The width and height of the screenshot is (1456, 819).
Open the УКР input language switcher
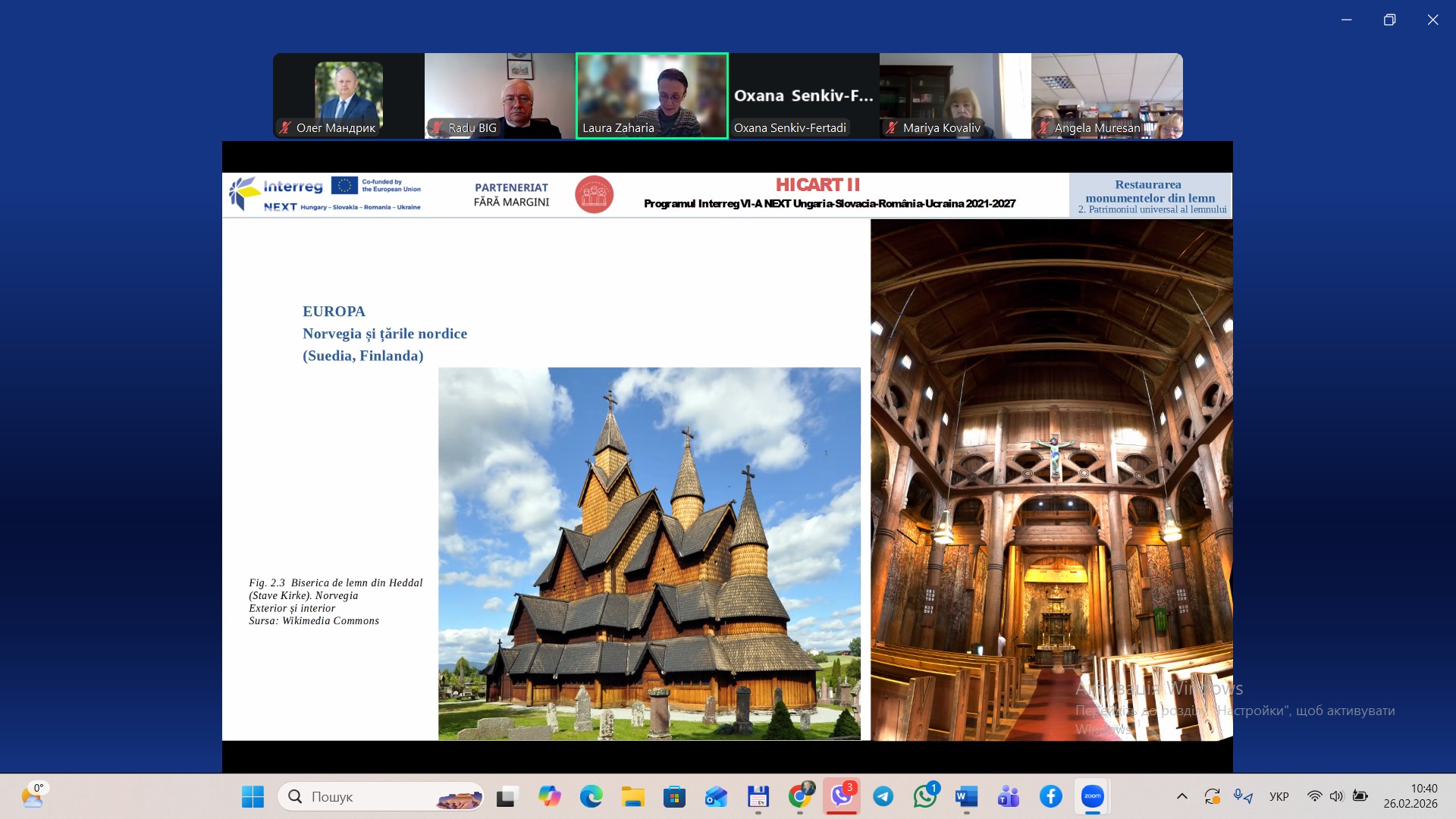(x=1279, y=796)
